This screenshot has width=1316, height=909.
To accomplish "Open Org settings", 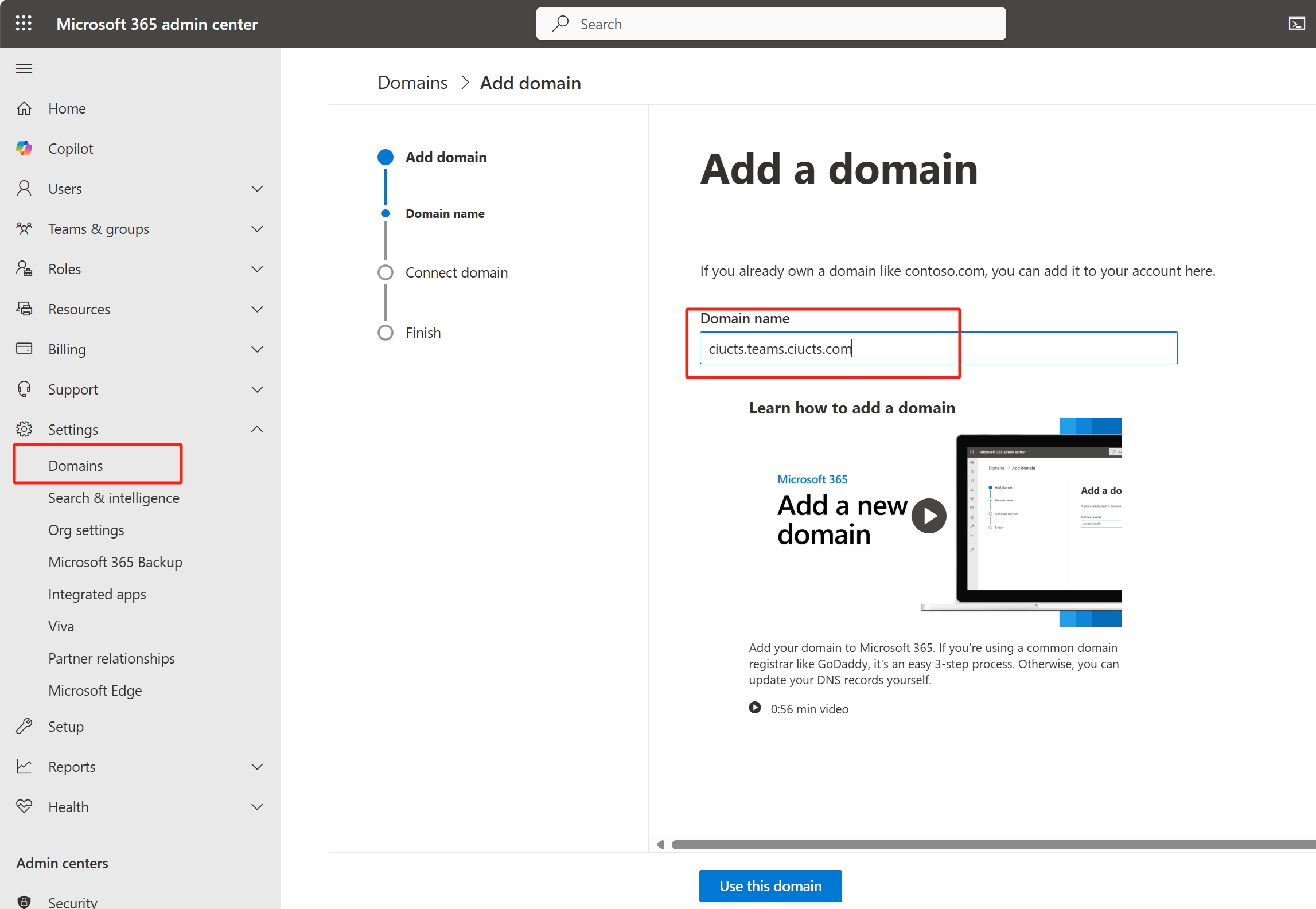I will (86, 530).
